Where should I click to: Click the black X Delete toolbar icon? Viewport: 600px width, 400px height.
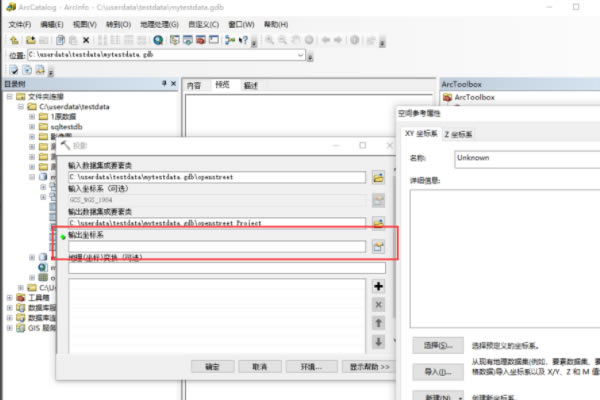pos(86,40)
